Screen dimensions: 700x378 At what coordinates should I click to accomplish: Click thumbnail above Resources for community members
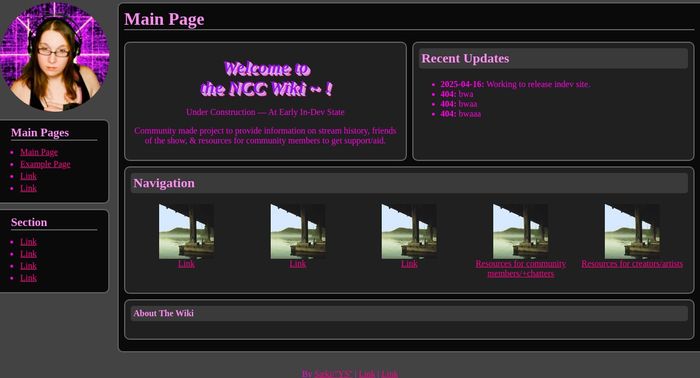tap(521, 231)
